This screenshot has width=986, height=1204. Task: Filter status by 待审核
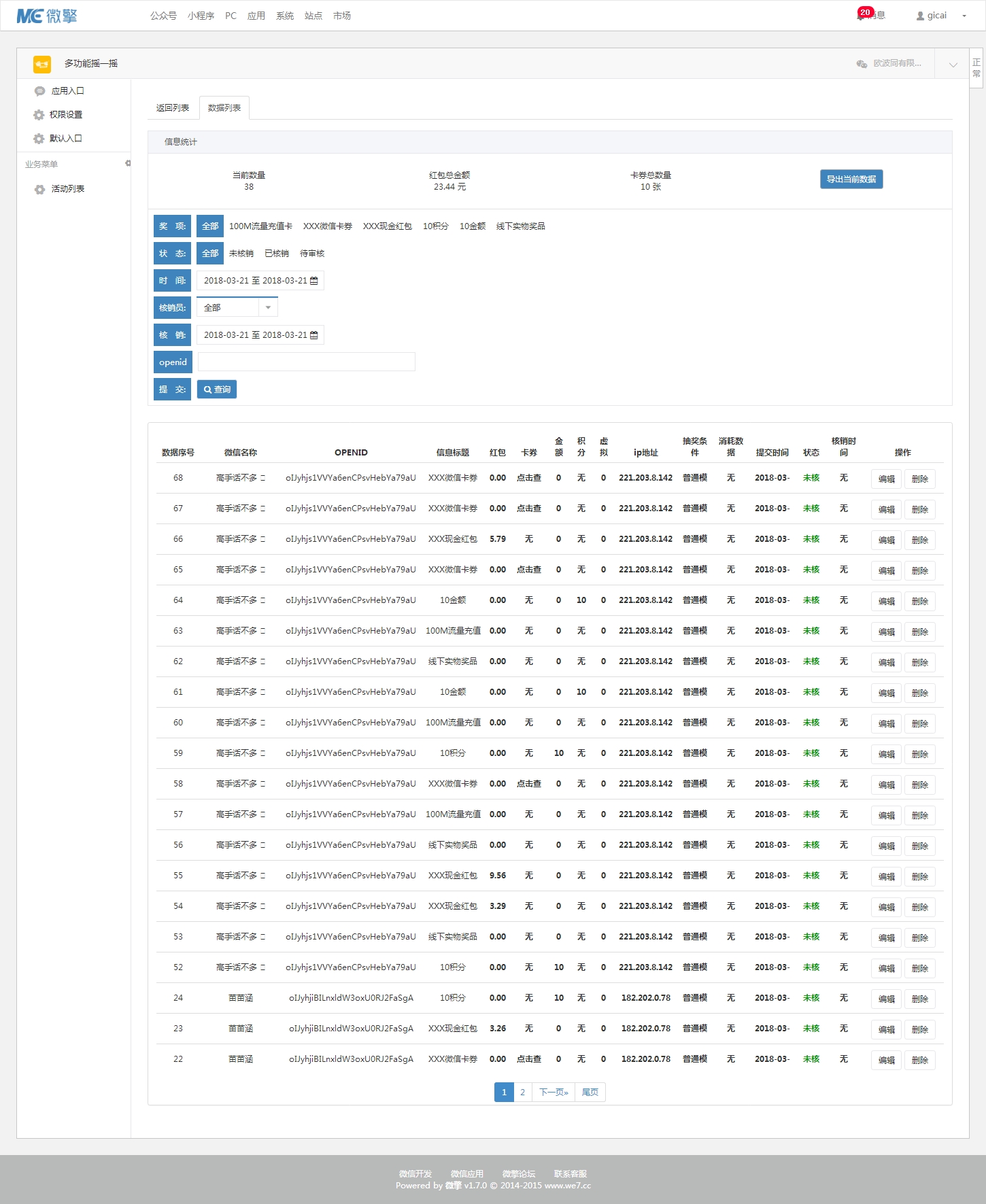312,254
